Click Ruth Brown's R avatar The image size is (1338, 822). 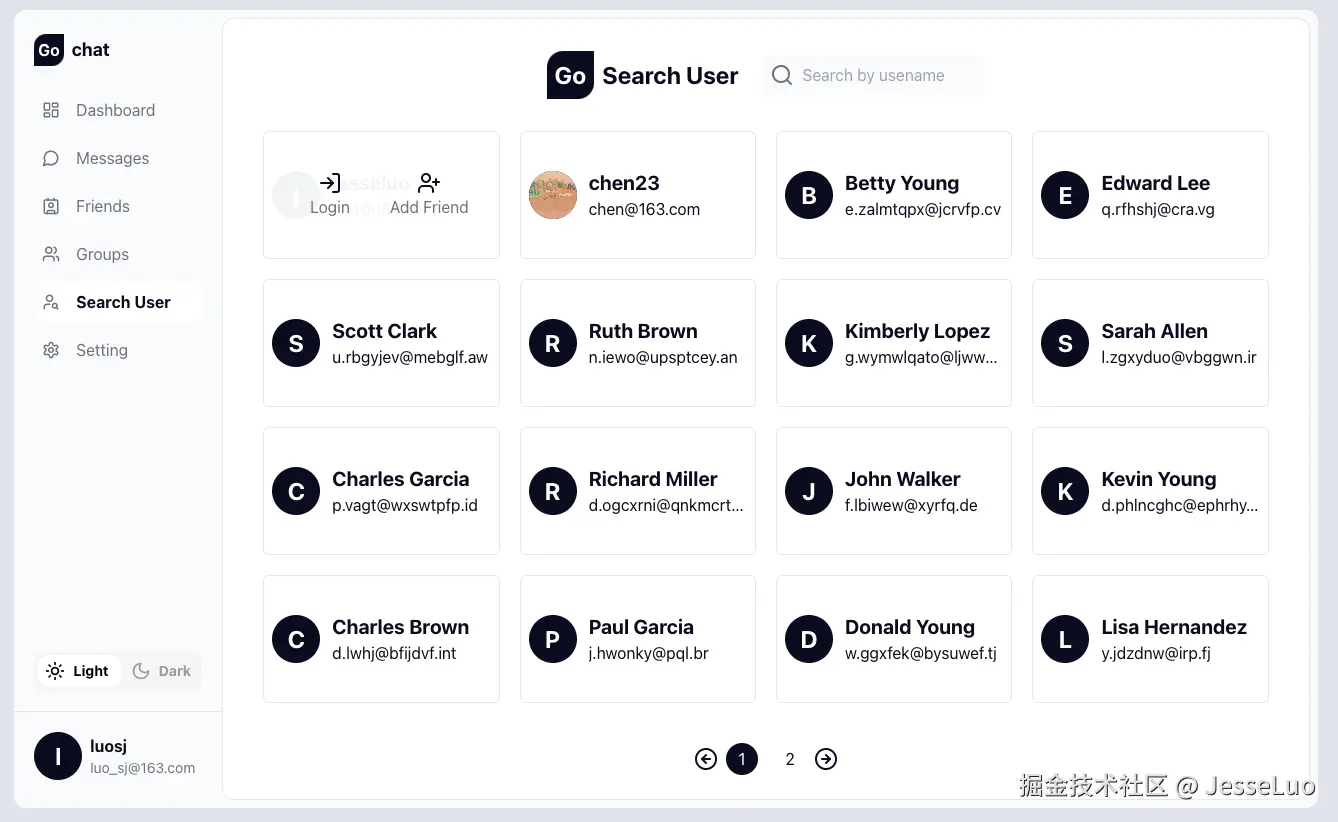coord(553,343)
